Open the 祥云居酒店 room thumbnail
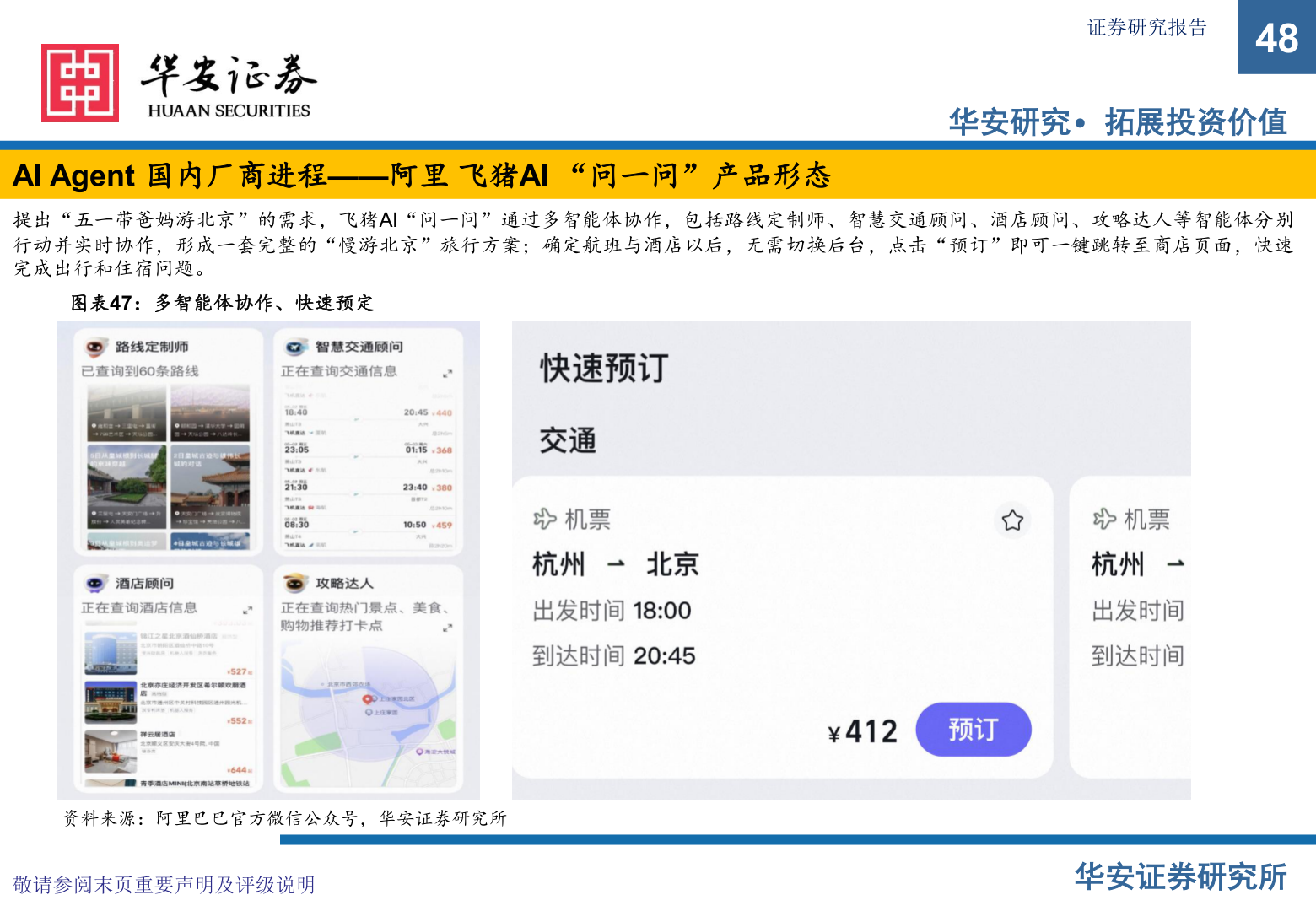The width and height of the screenshot is (1316, 911). [111, 752]
